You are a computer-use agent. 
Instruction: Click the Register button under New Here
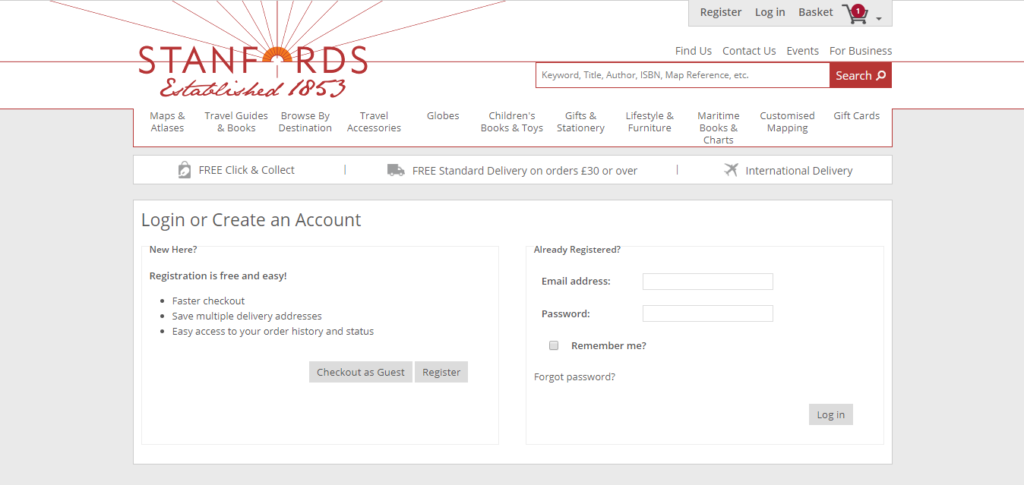(x=441, y=372)
